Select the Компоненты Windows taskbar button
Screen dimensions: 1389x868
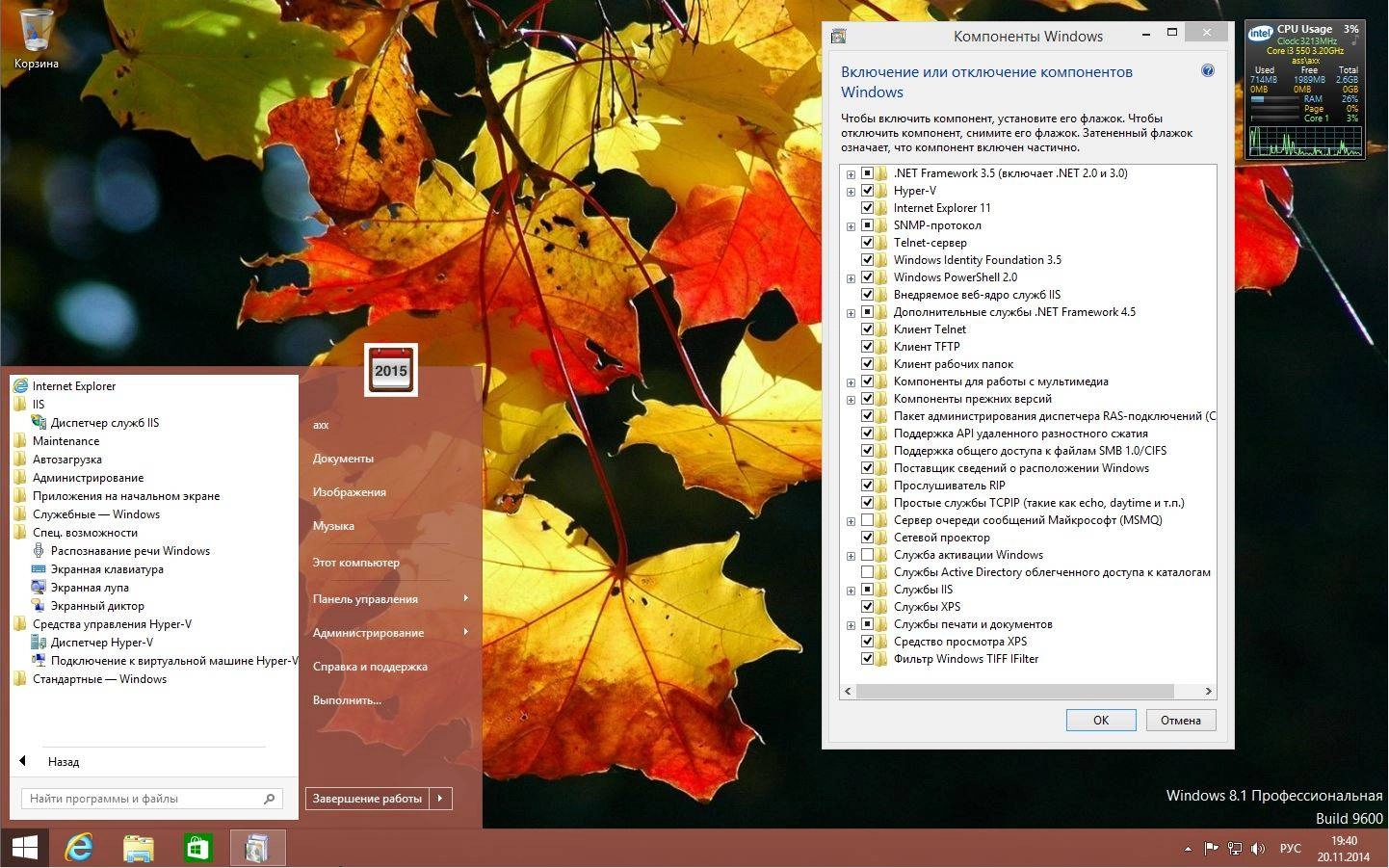click(x=257, y=848)
